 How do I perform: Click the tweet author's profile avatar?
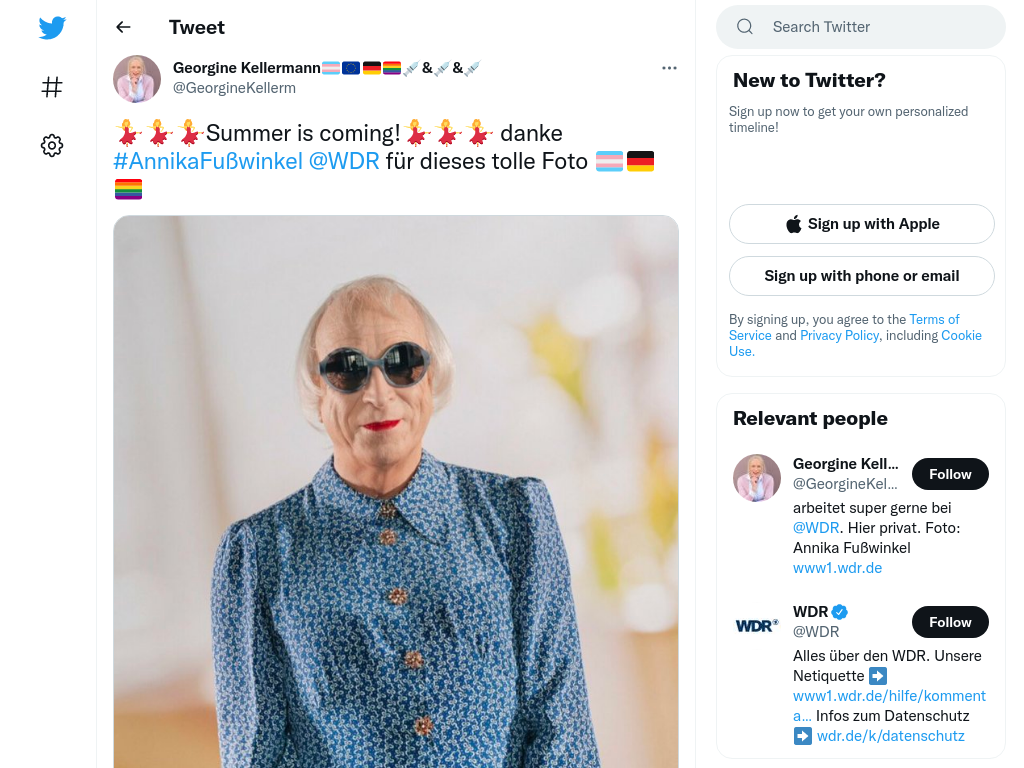click(x=137, y=79)
